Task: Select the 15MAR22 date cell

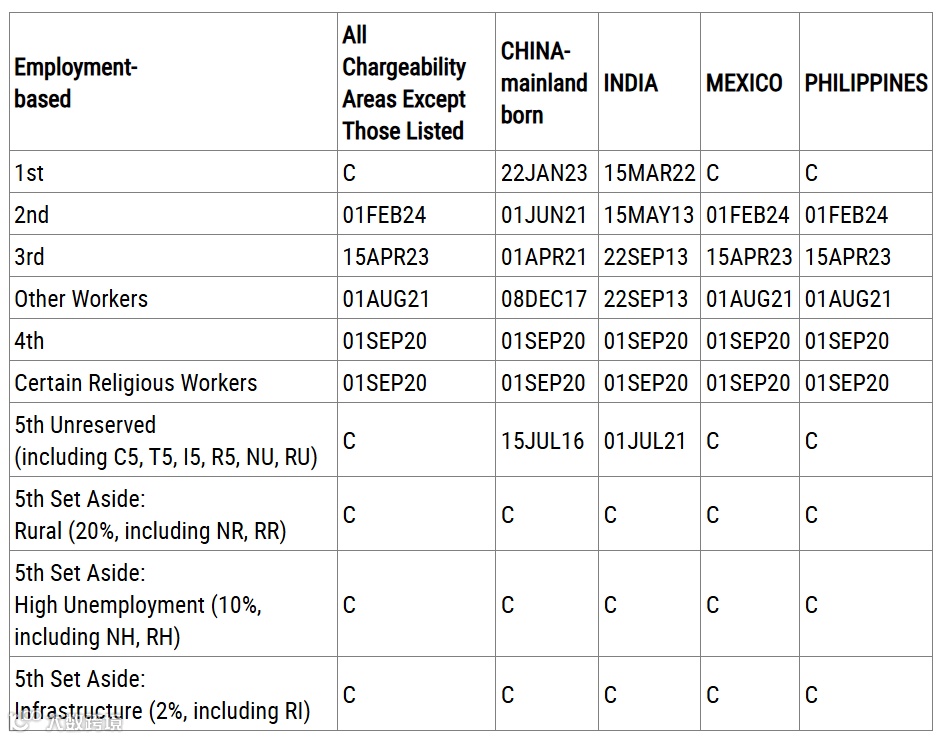Action: click(x=649, y=173)
